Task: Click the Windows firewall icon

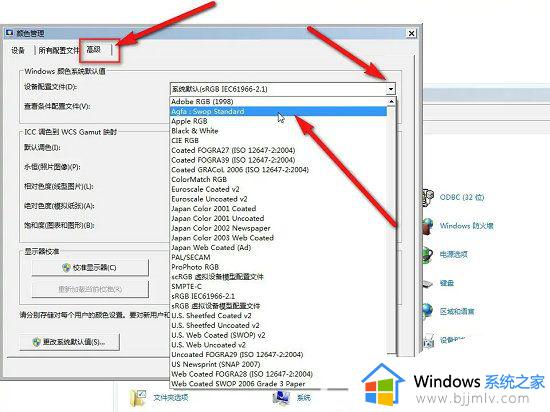Action: click(428, 226)
